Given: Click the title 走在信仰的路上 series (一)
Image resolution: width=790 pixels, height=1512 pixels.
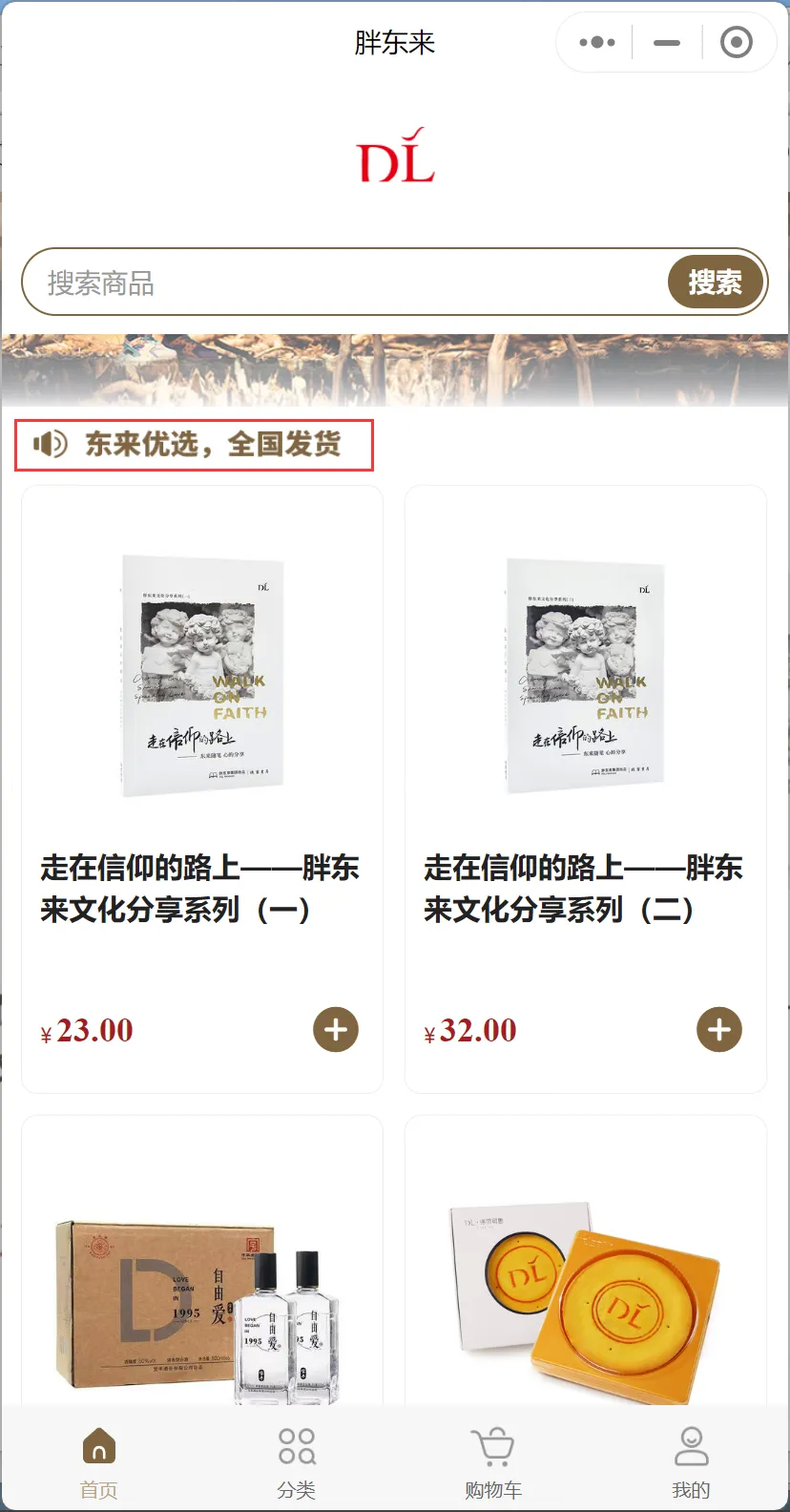Looking at the screenshot, I should 199,889.
